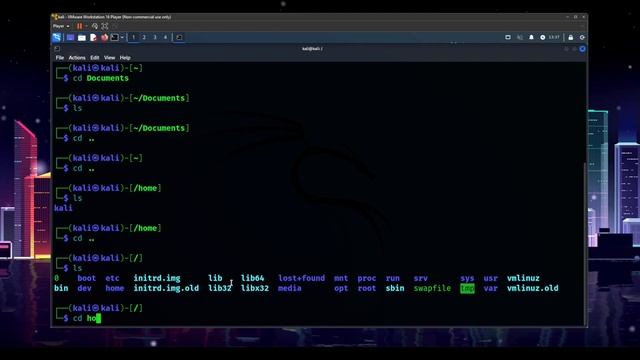640x360 pixels.
Task: Click the highlighted 'tmp' entry
Action: coord(467,289)
